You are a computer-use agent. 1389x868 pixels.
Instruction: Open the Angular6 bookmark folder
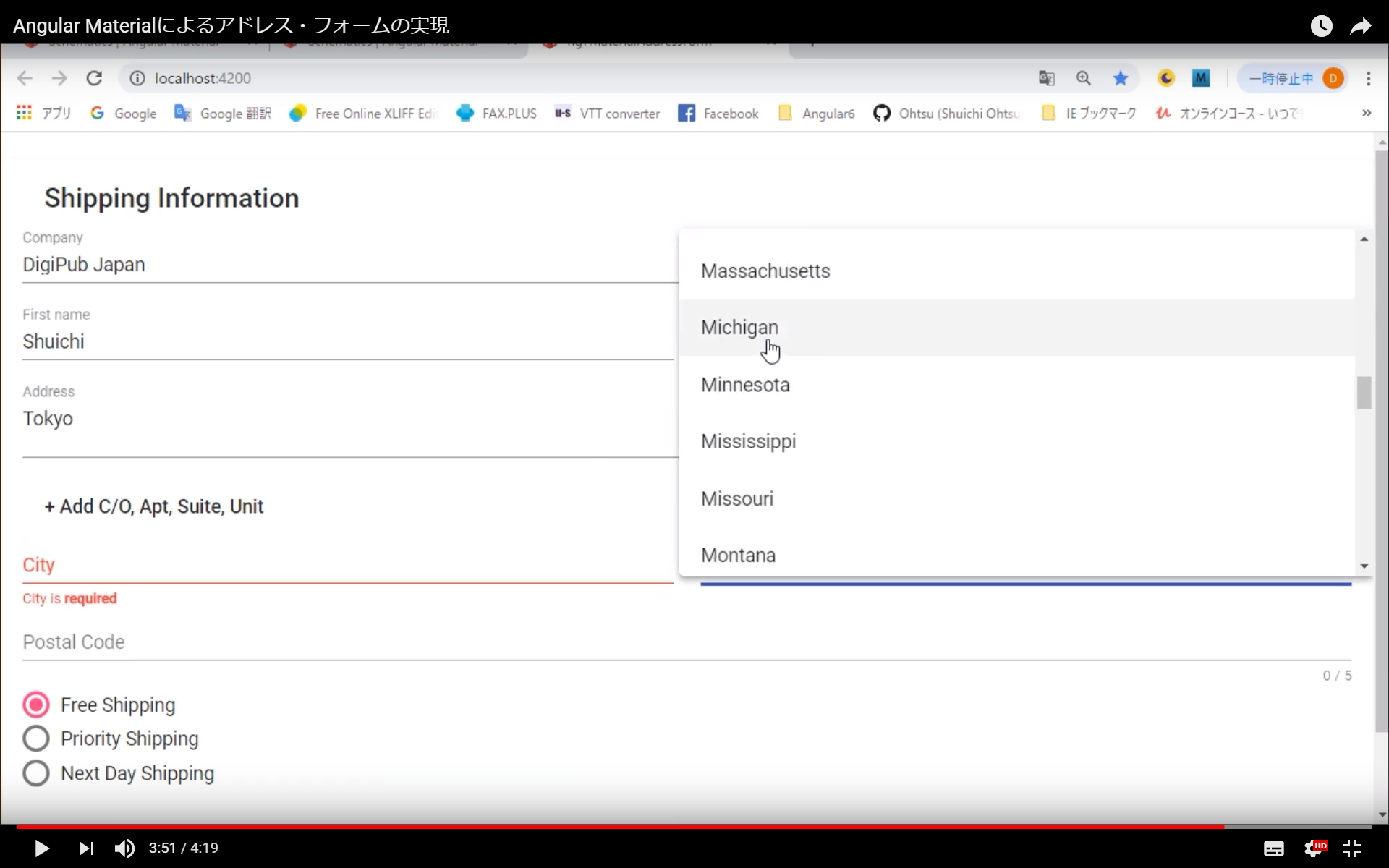click(816, 114)
